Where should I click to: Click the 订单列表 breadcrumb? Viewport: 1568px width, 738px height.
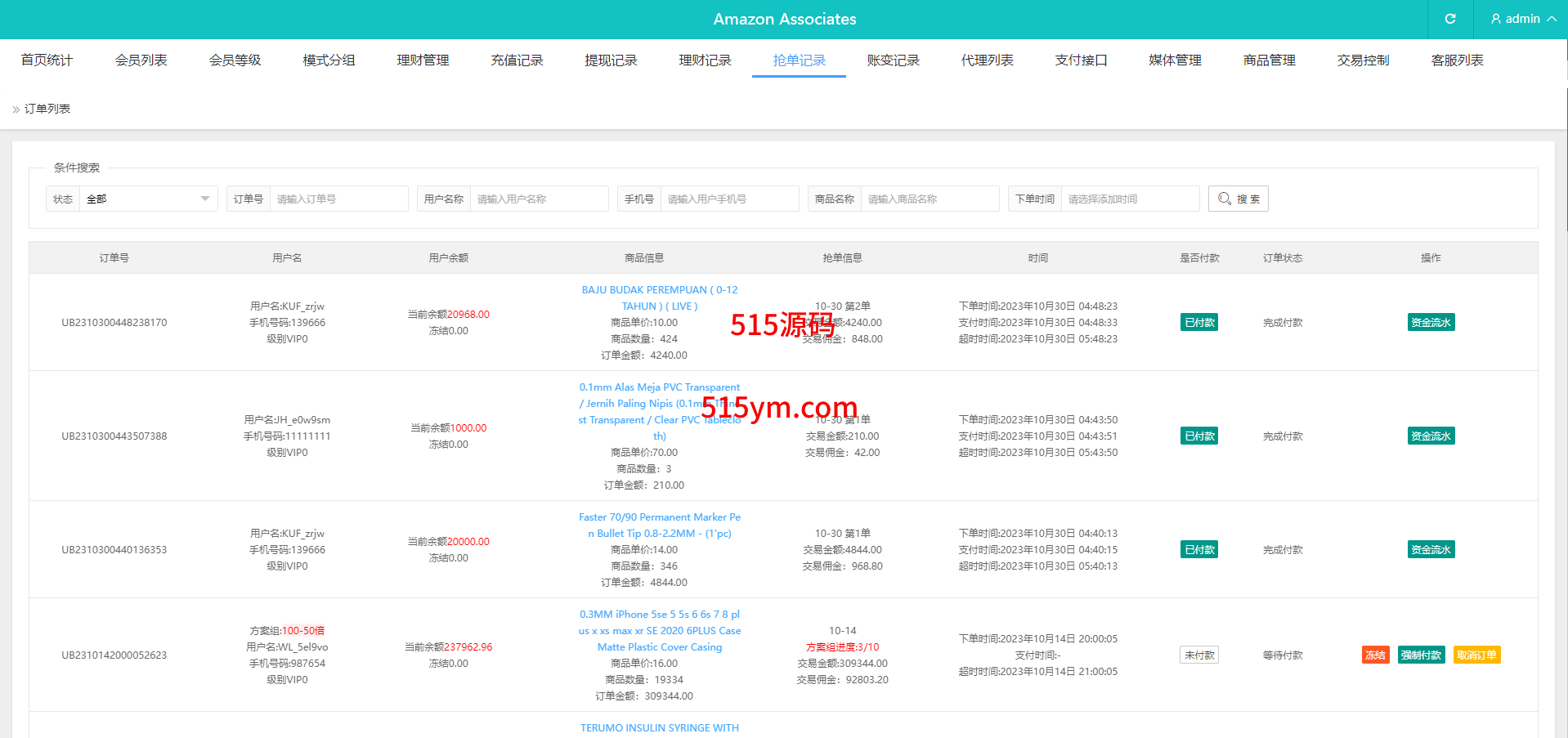tap(47, 109)
